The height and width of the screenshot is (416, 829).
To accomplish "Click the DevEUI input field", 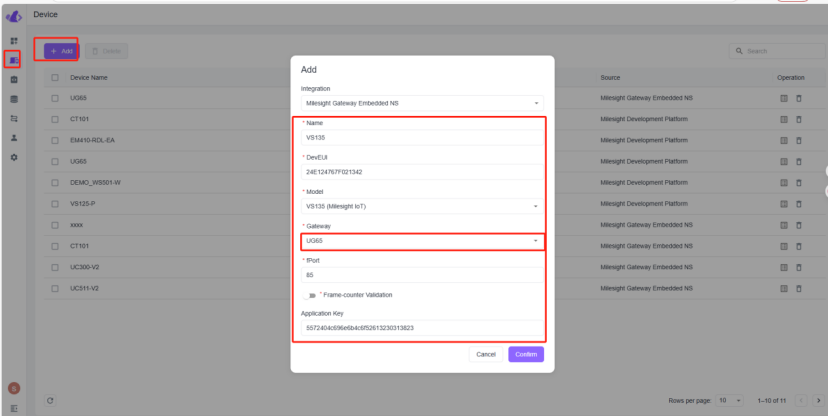I will tap(422, 172).
